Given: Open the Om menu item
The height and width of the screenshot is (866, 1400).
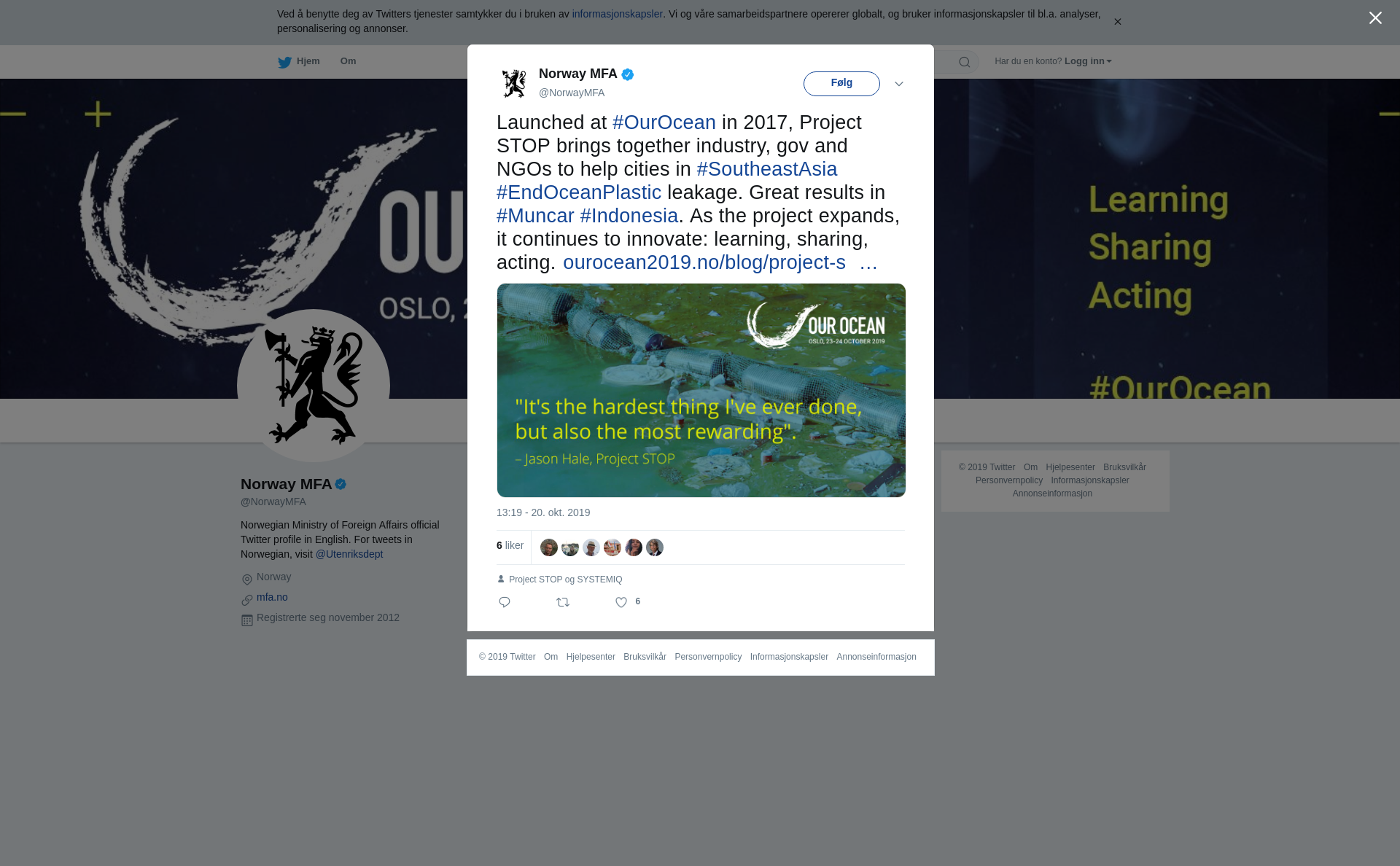Looking at the screenshot, I should point(348,61).
